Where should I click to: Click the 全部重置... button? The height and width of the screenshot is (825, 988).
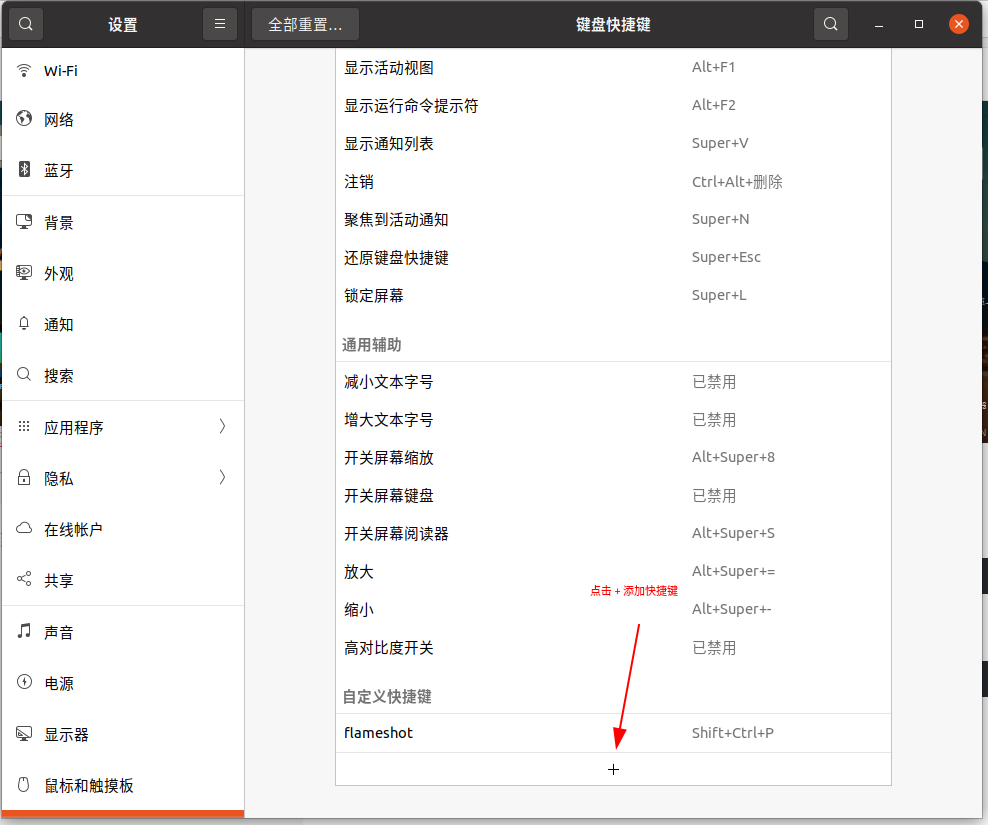click(305, 24)
